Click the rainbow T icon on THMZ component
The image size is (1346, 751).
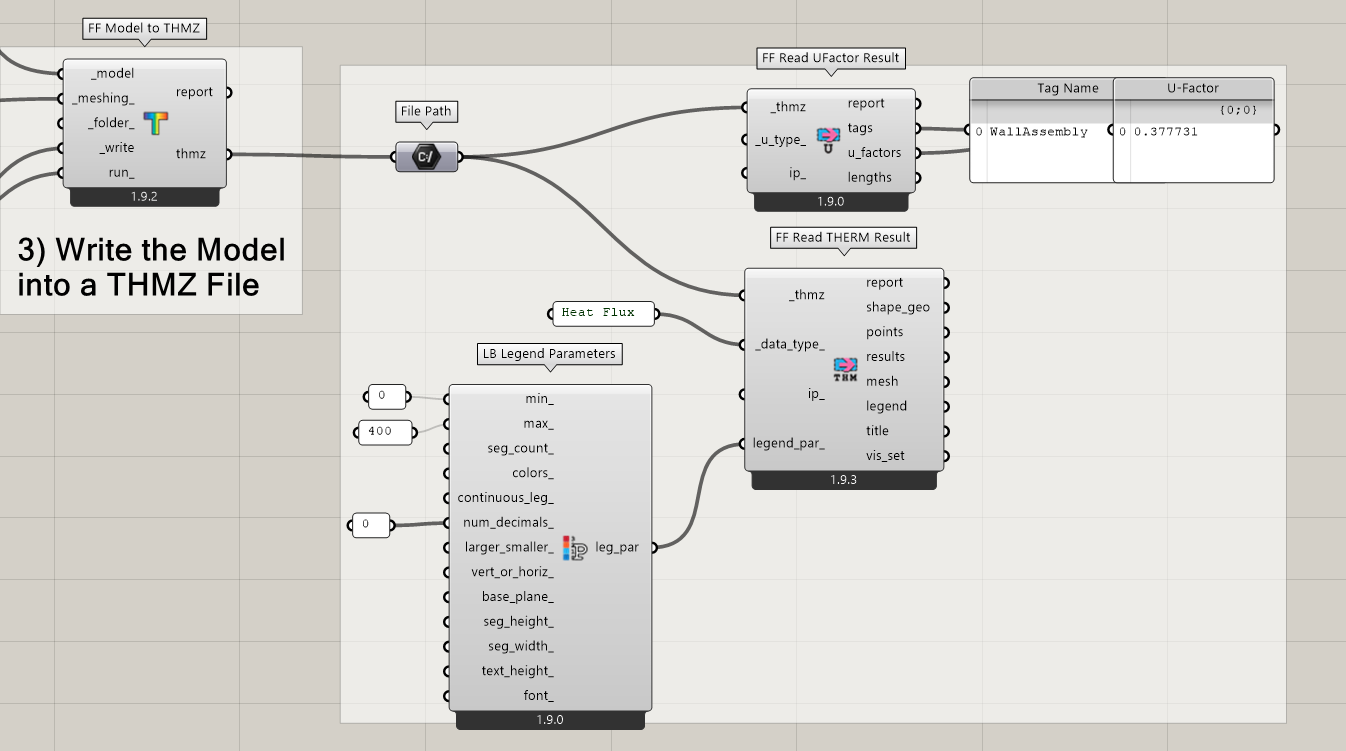pyautogui.click(x=156, y=123)
